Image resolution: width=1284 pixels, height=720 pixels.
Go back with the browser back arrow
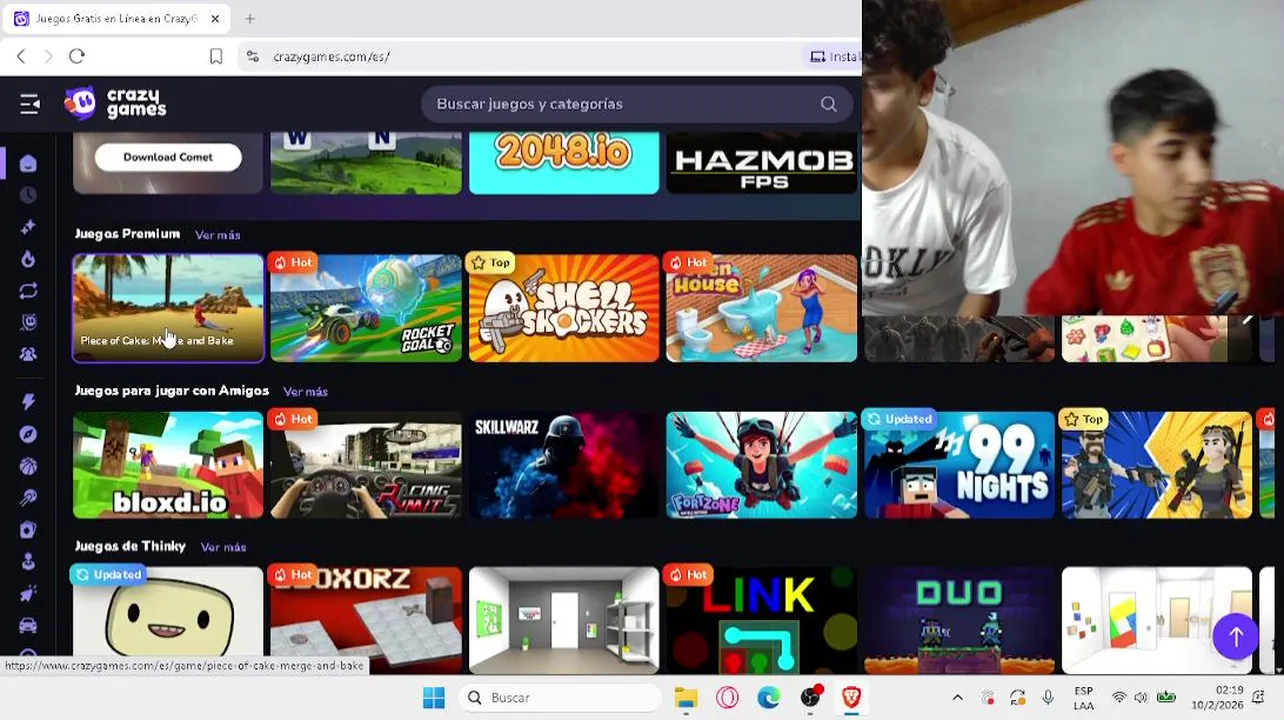[x=21, y=57]
